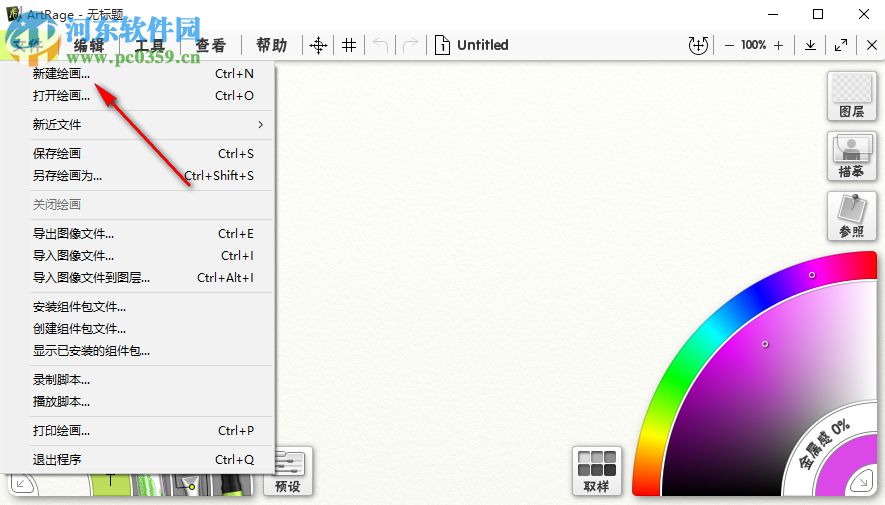The width and height of the screenshot is (885, 505).
Task: Zoom out with the minus icon
Action: pyautogui.click(x=729, y=45)
